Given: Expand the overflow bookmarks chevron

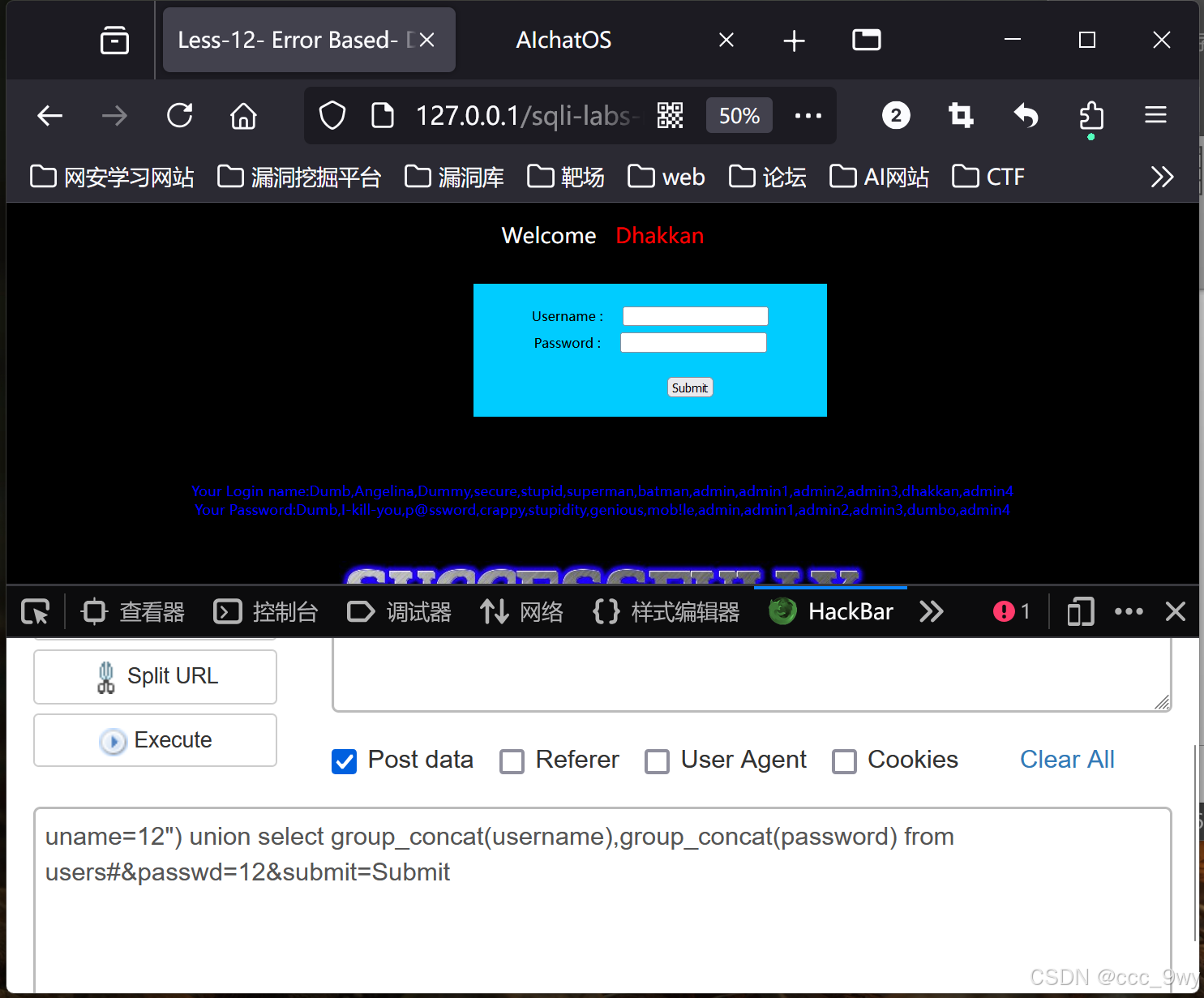Looking at the screenshot, I should point(1163,176).
